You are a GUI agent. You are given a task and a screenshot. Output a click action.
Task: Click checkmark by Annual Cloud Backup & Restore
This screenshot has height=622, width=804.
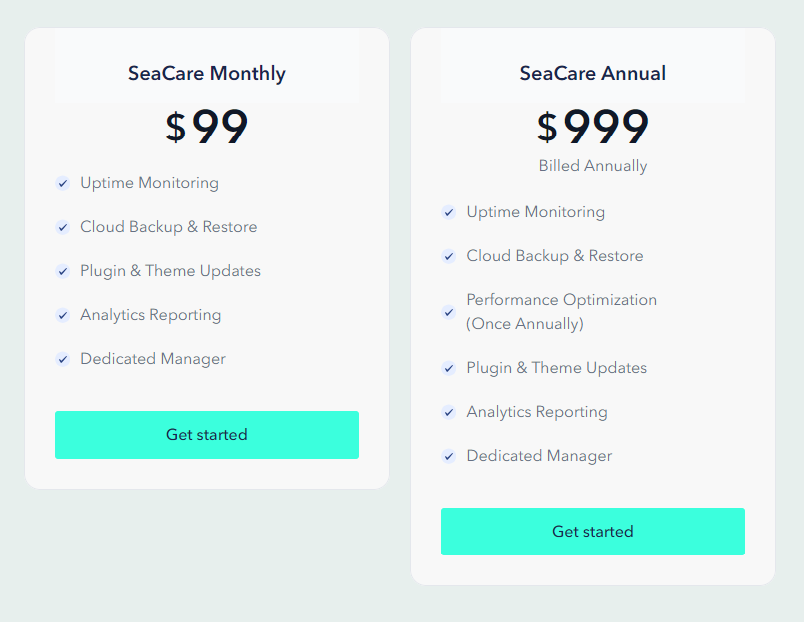tap(448, 256)
